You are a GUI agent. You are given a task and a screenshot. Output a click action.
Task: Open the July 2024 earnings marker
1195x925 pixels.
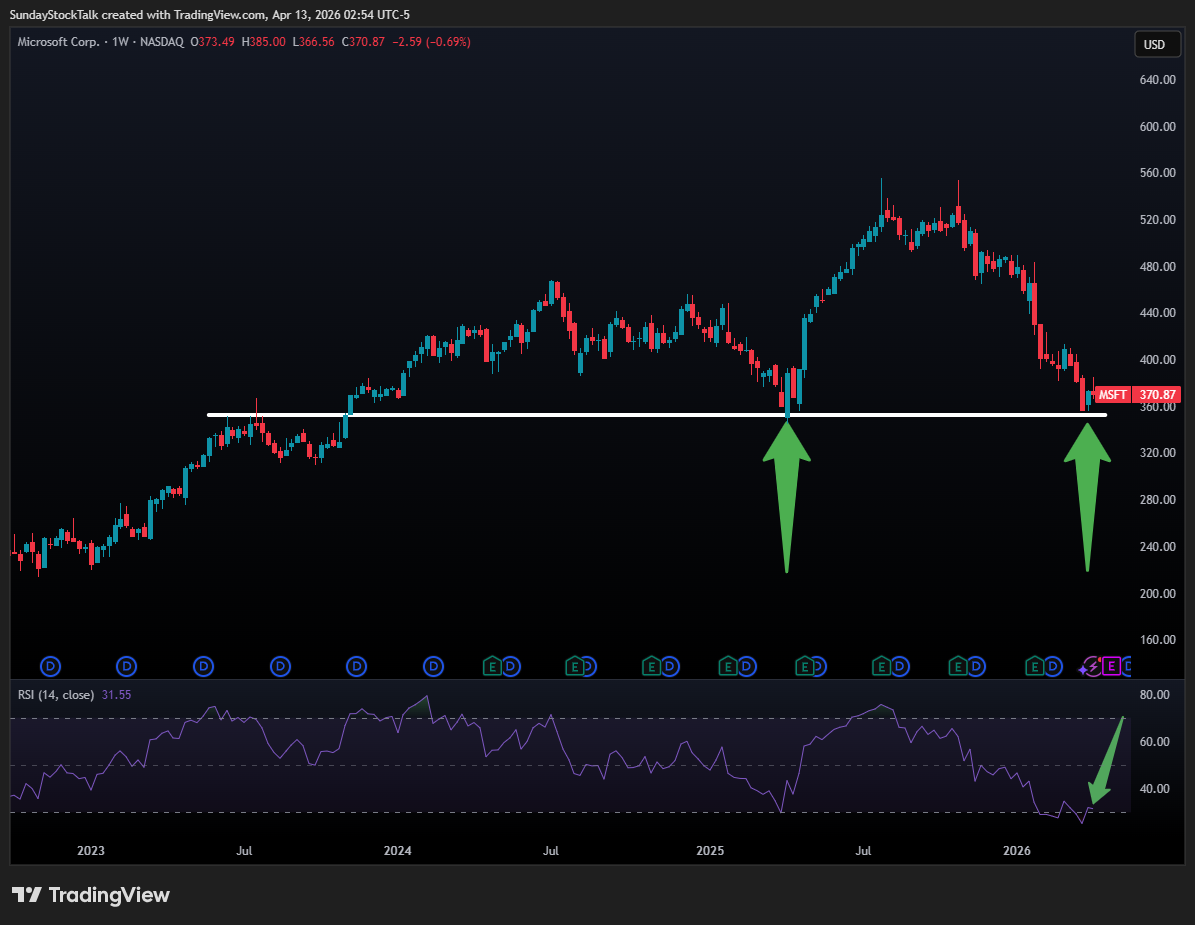pos(575,667)
